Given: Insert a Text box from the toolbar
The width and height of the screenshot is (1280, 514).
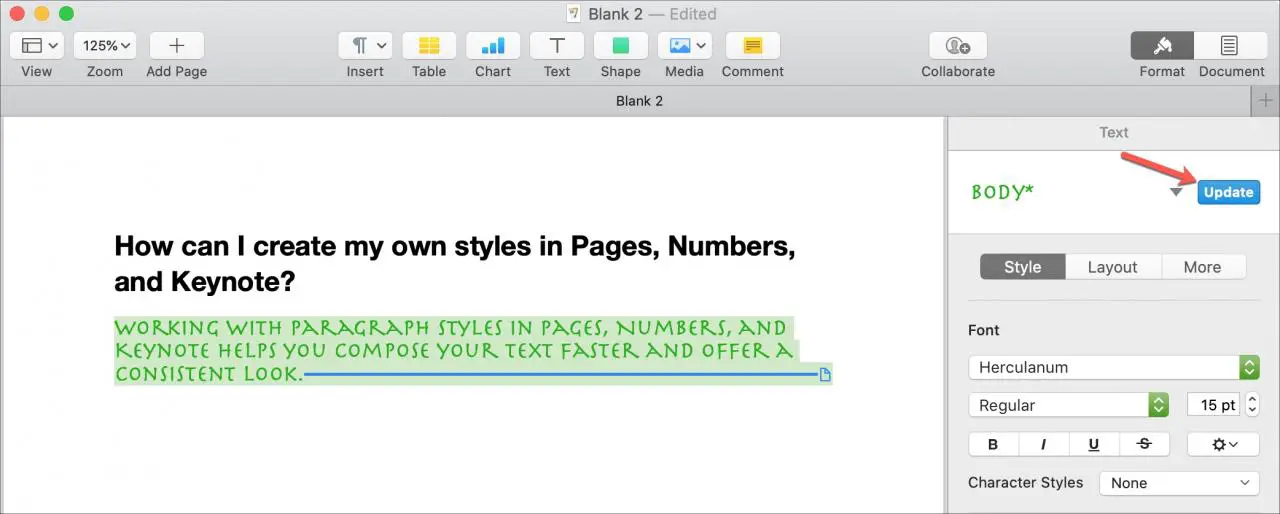Looking at the screenshot, I should tap(557, 46).
